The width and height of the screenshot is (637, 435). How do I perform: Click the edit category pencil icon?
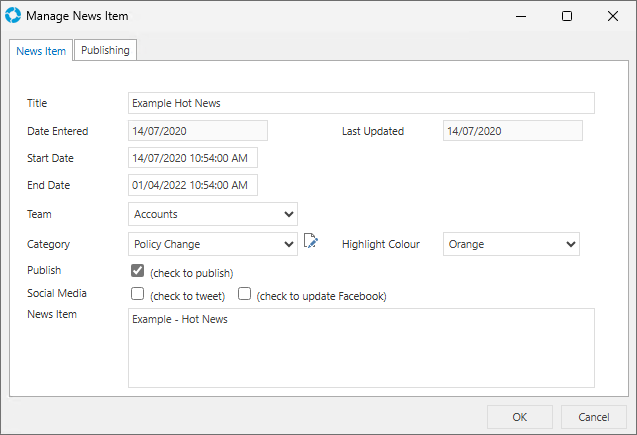coord(310,241)
